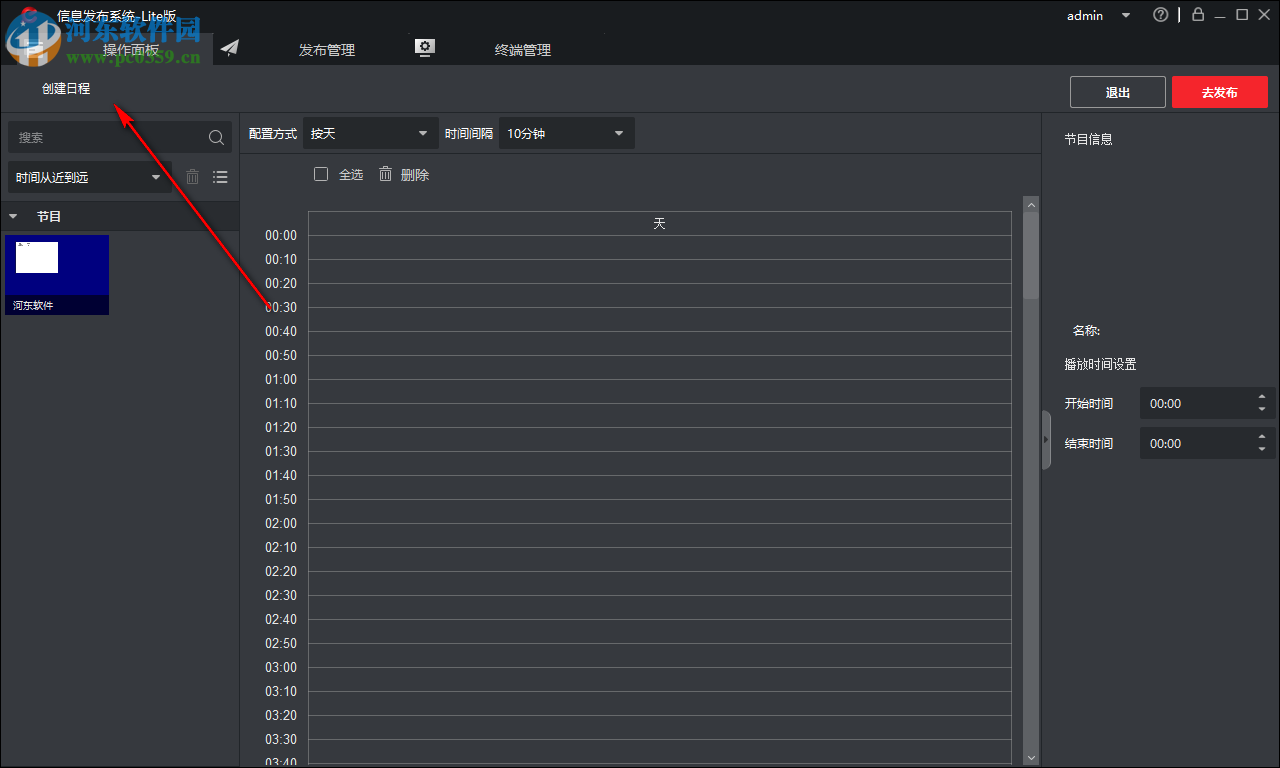The image size is (1280, 768).
Task: Open the 配置方式 按天 dropdown
Action: pos(370,132)
